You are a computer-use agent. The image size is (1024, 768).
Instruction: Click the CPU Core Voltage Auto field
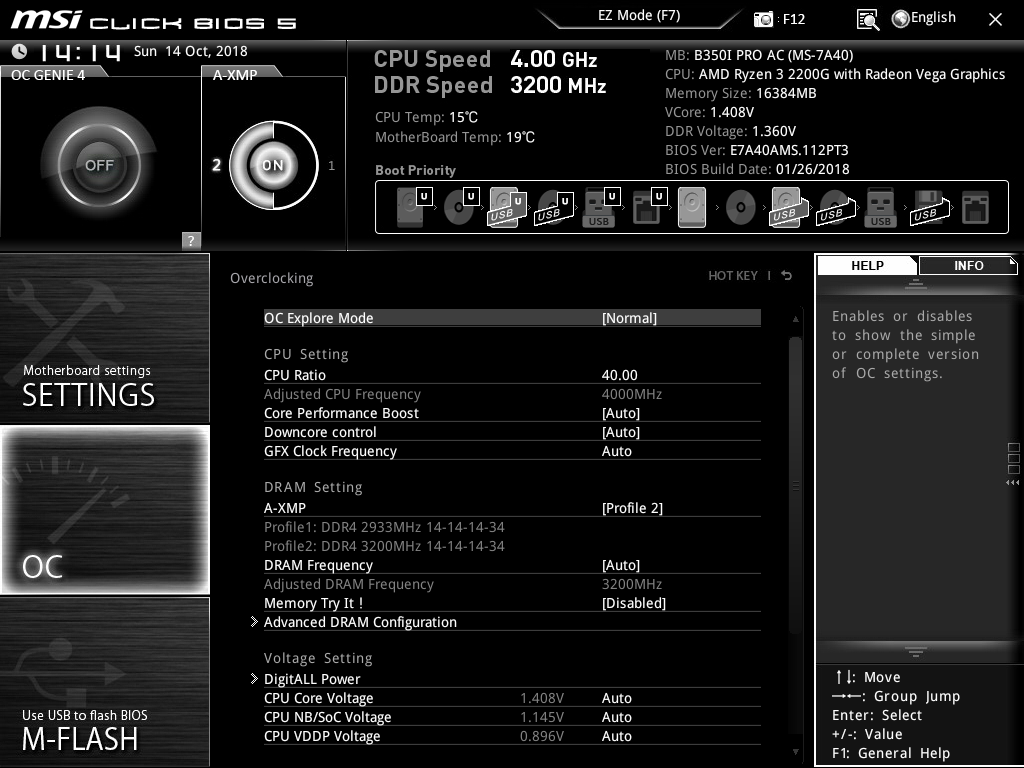[x=616, y=698]
